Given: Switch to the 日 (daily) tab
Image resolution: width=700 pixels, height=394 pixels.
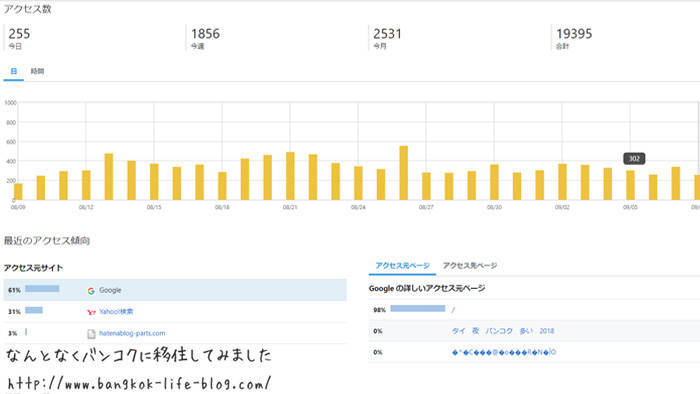Looking at the screenshot, I should click(14, 71).
